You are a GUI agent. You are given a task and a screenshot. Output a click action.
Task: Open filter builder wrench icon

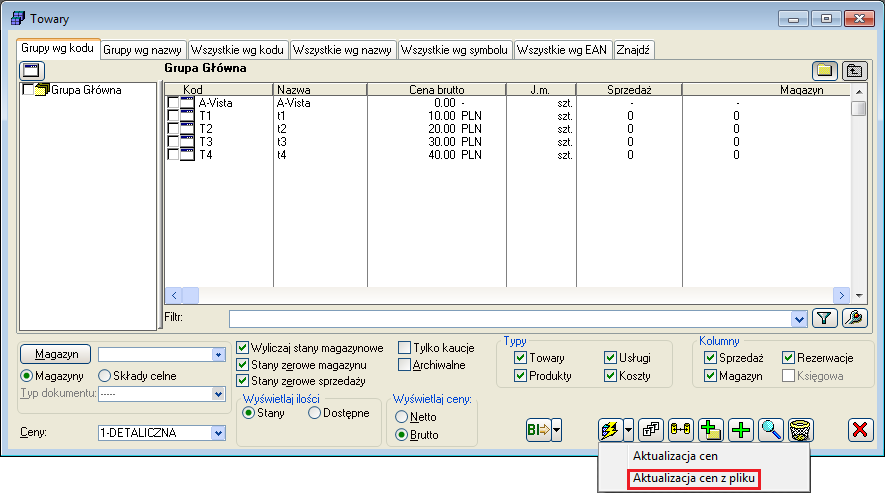tap(854, 318)
